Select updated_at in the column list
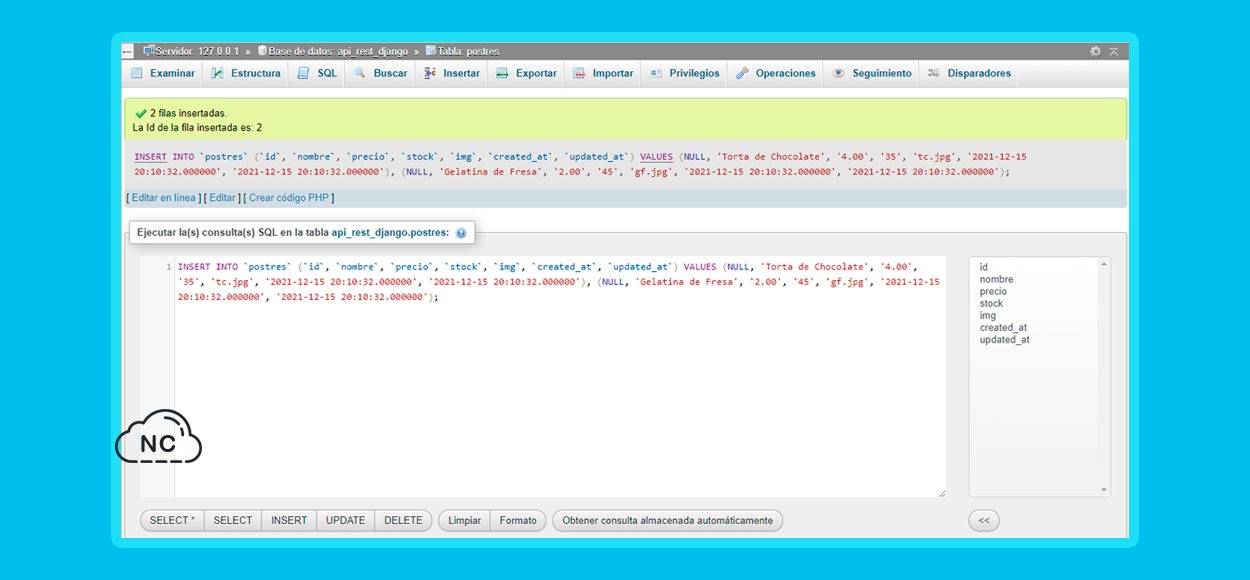 click(1004, 339)
